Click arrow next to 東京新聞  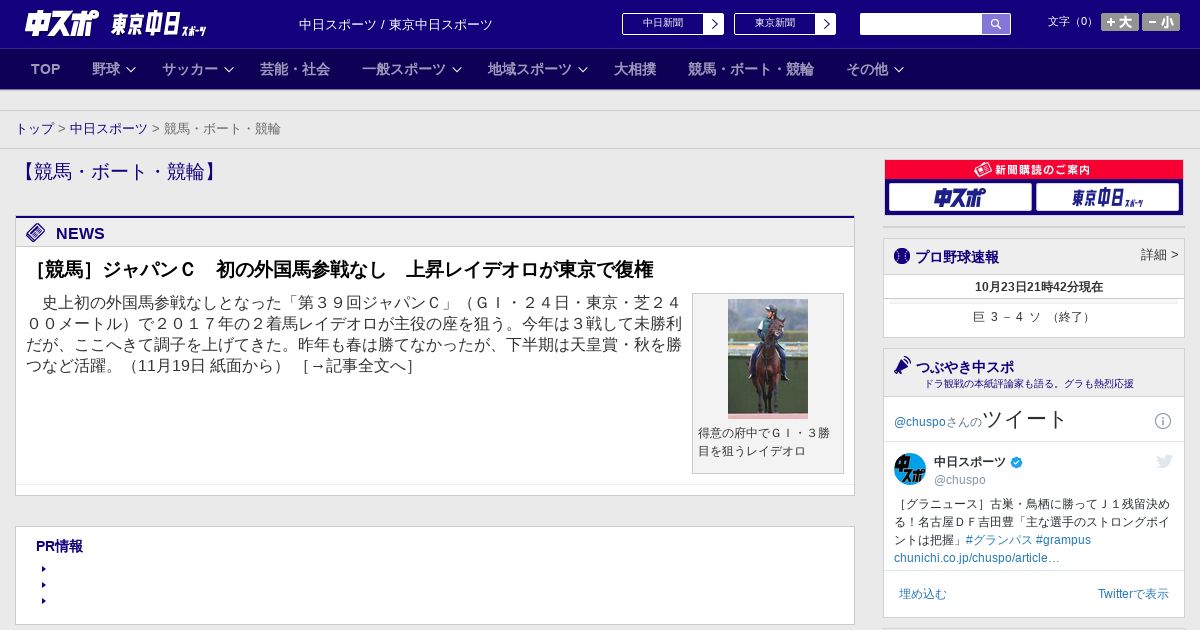tap(826, 24)
